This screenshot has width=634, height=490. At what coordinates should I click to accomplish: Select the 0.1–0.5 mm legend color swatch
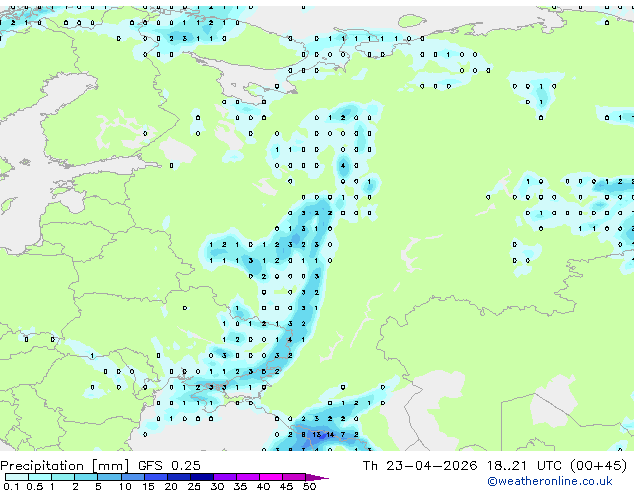[17, 477]
